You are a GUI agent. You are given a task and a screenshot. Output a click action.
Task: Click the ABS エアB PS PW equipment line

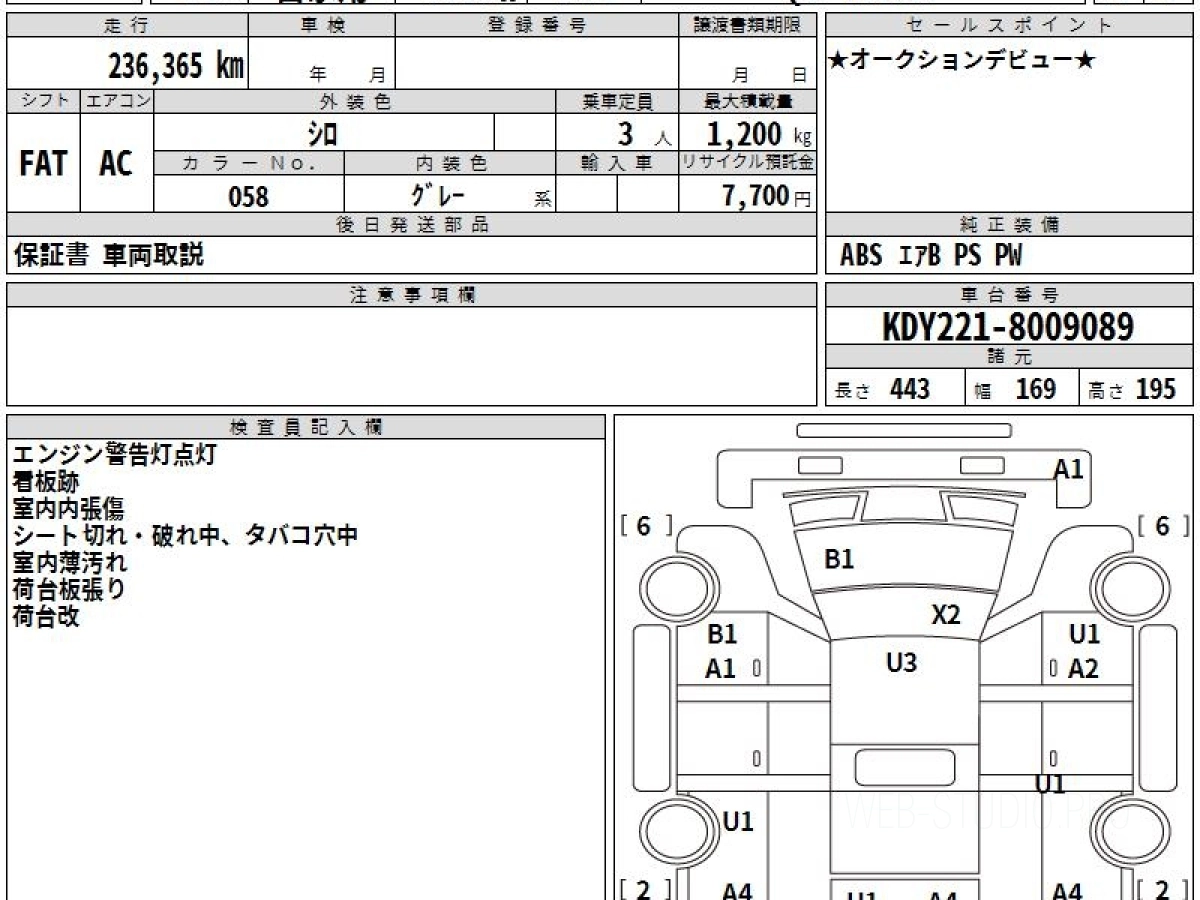[x=931, y=256]
